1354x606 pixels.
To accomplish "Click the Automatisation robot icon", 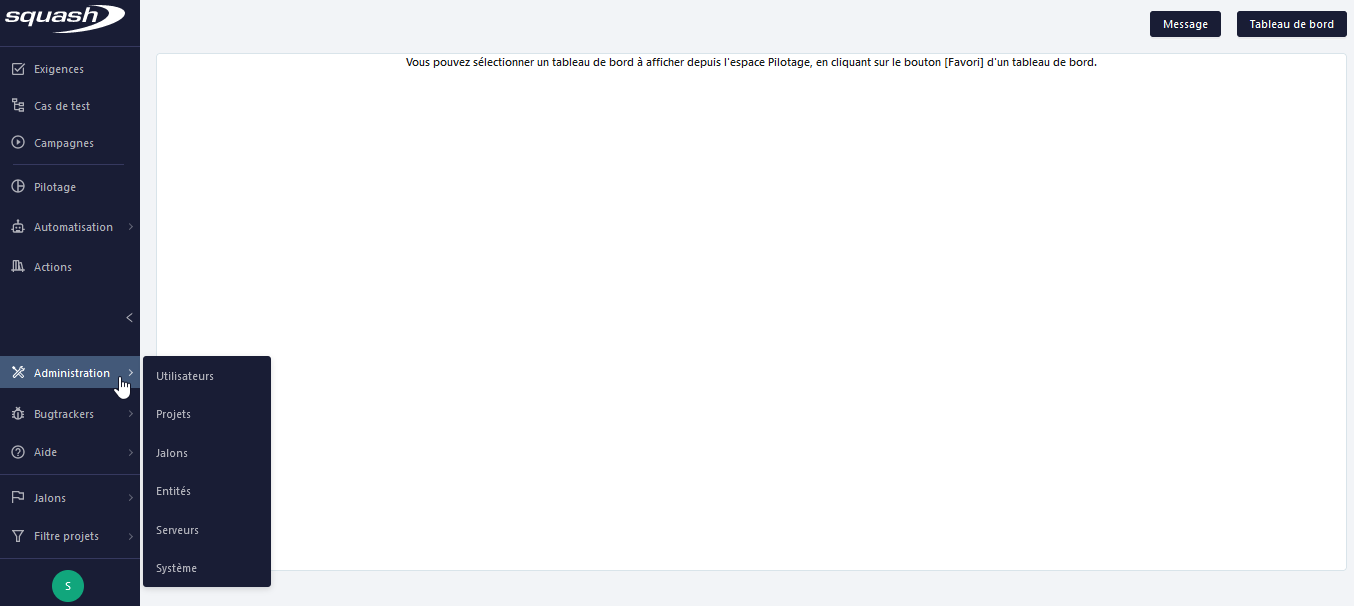I will 18,227.
